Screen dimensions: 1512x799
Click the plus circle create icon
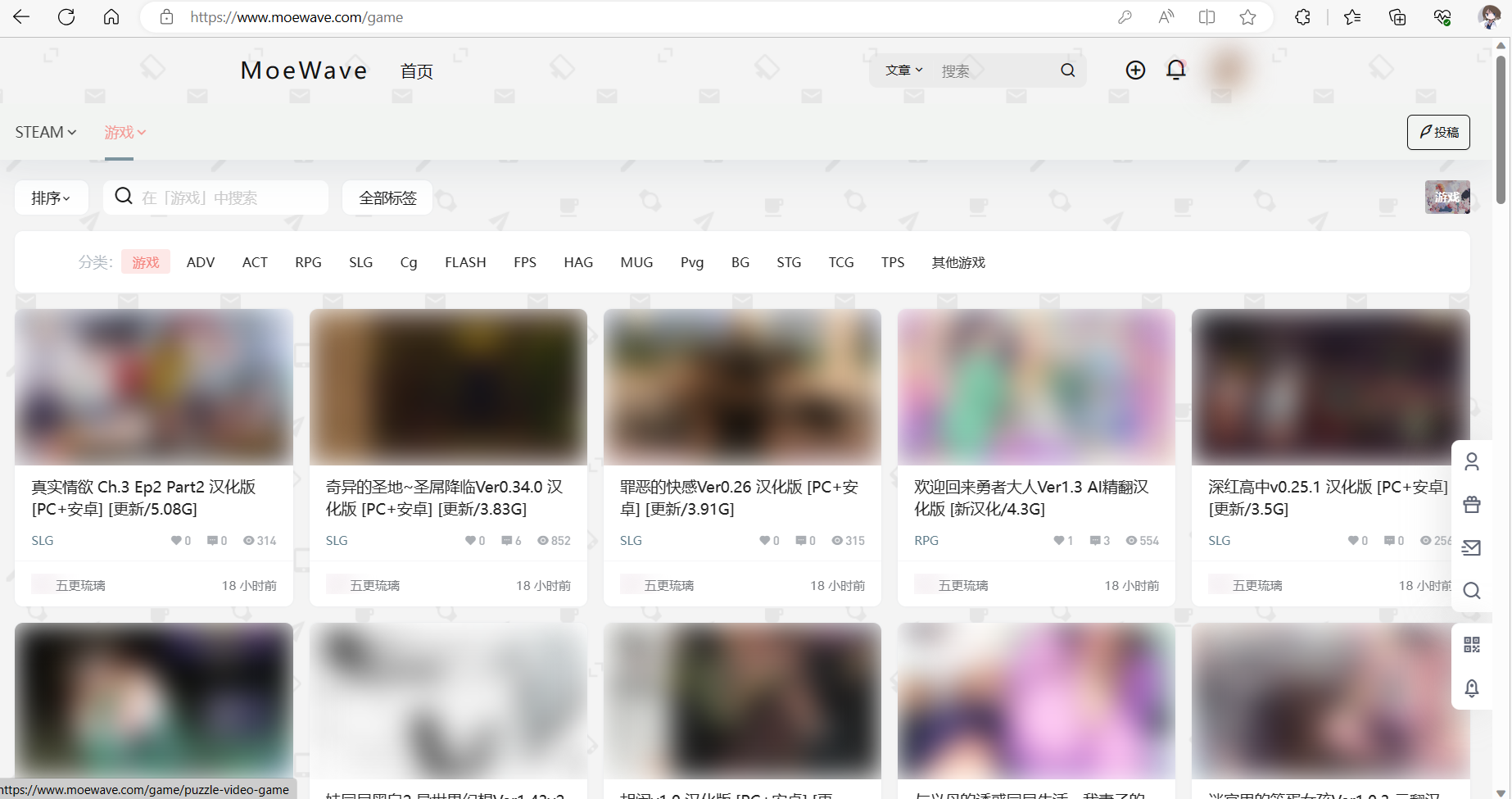point(1135,70)
